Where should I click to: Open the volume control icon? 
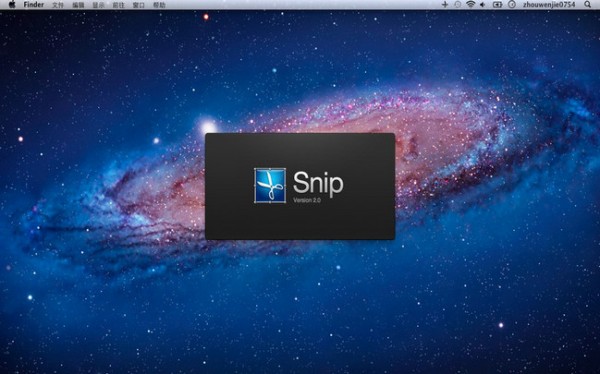(x=483, y=5)
